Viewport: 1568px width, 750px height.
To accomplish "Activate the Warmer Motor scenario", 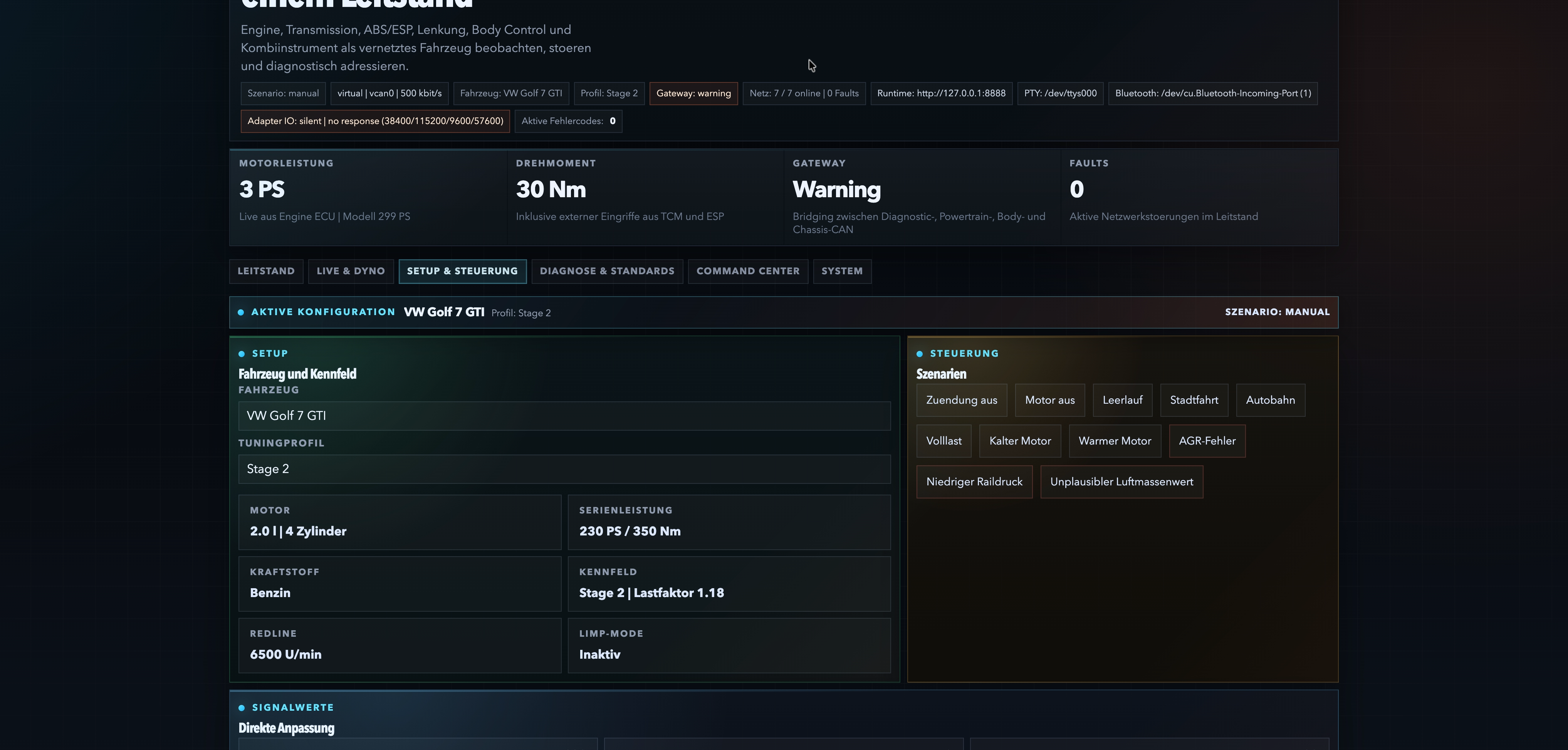I will [1115, 441].
